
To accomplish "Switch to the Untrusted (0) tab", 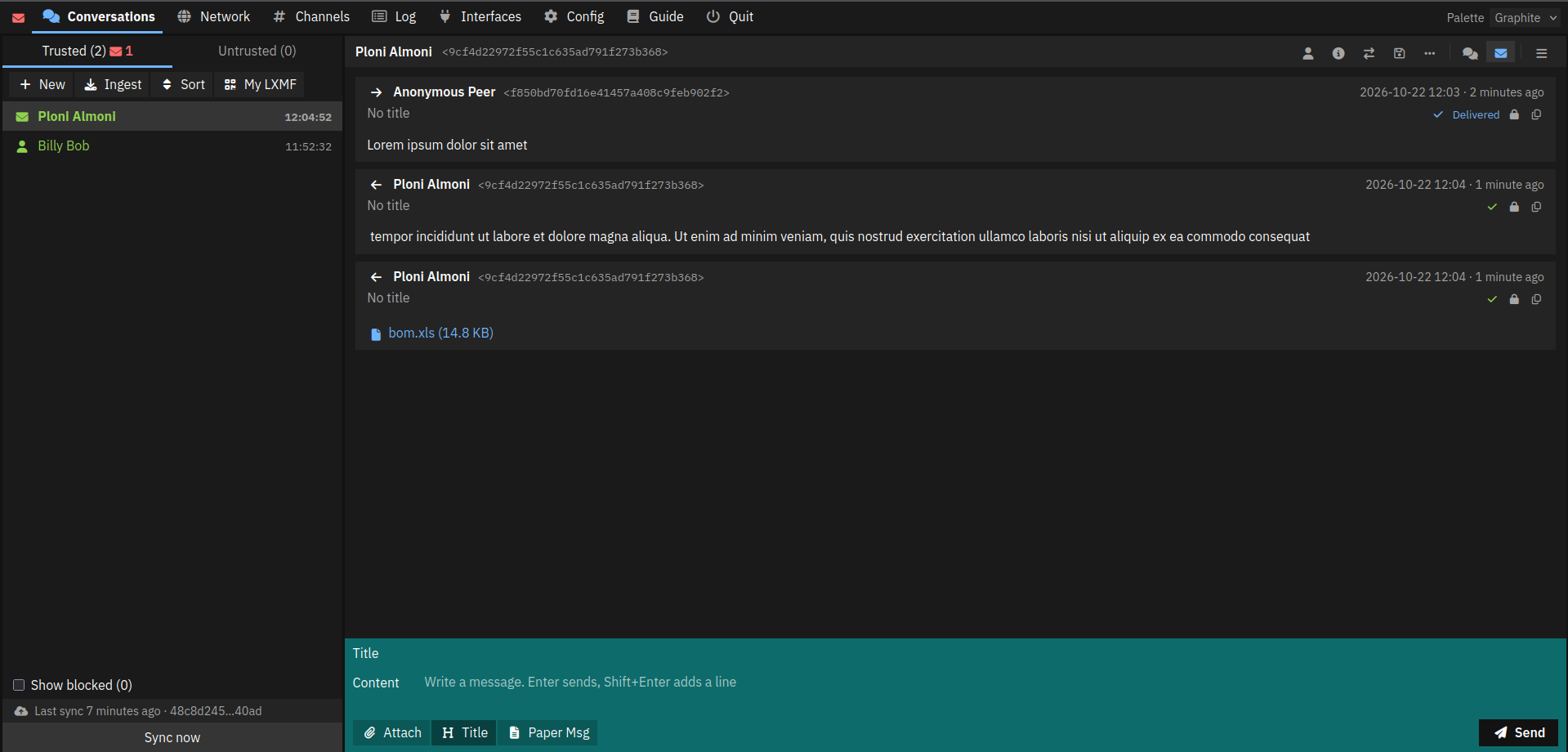I will (x=257, y=51).
